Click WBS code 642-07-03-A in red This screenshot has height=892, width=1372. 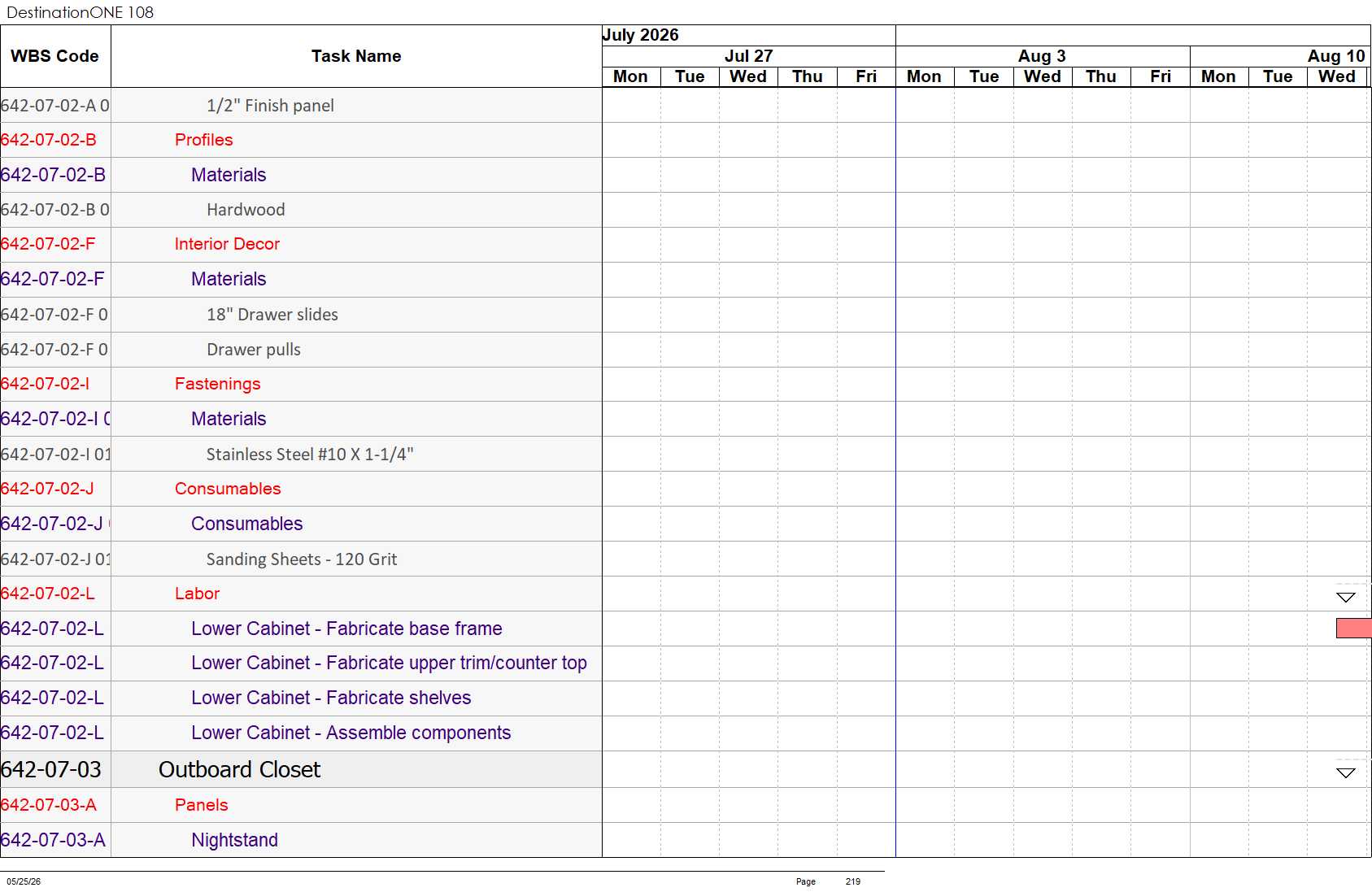tap(49, 805)
